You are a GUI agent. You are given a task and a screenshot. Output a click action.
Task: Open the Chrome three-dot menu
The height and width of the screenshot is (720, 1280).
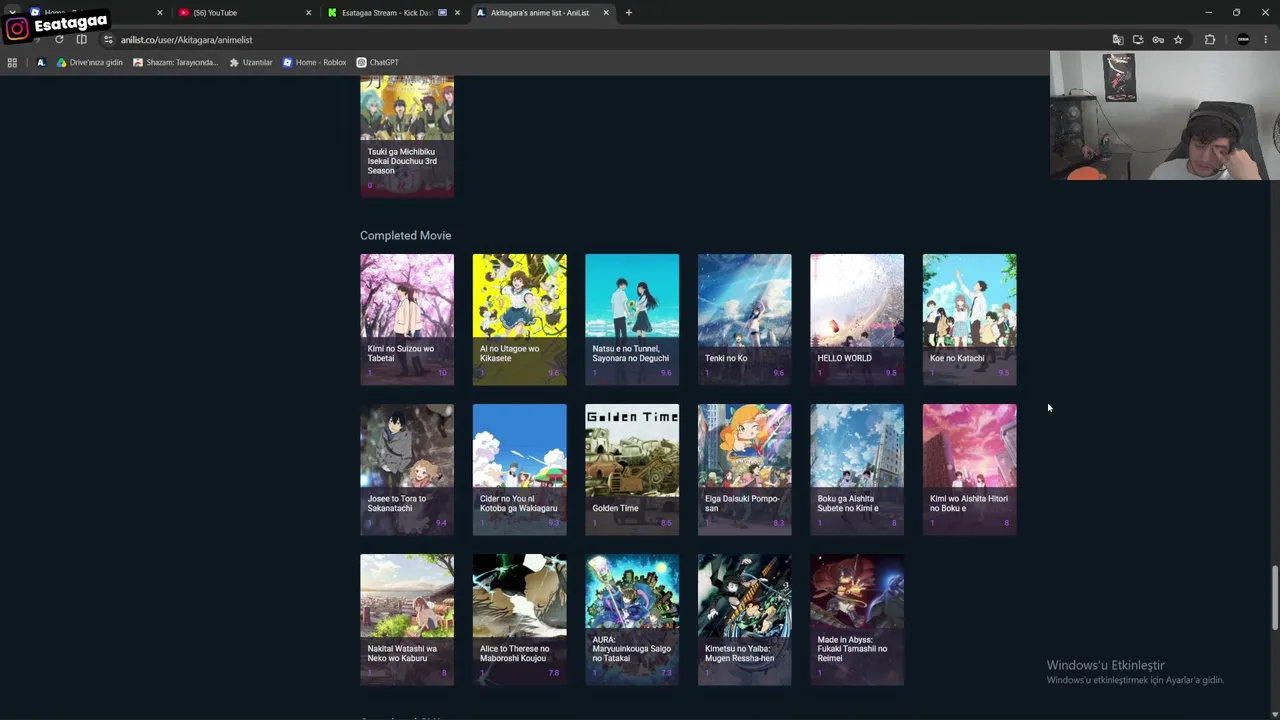click(1266, 40)
